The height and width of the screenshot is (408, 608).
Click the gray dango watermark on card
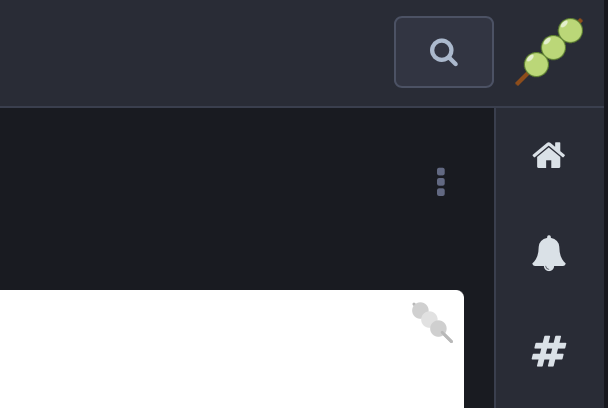[432, 322]
